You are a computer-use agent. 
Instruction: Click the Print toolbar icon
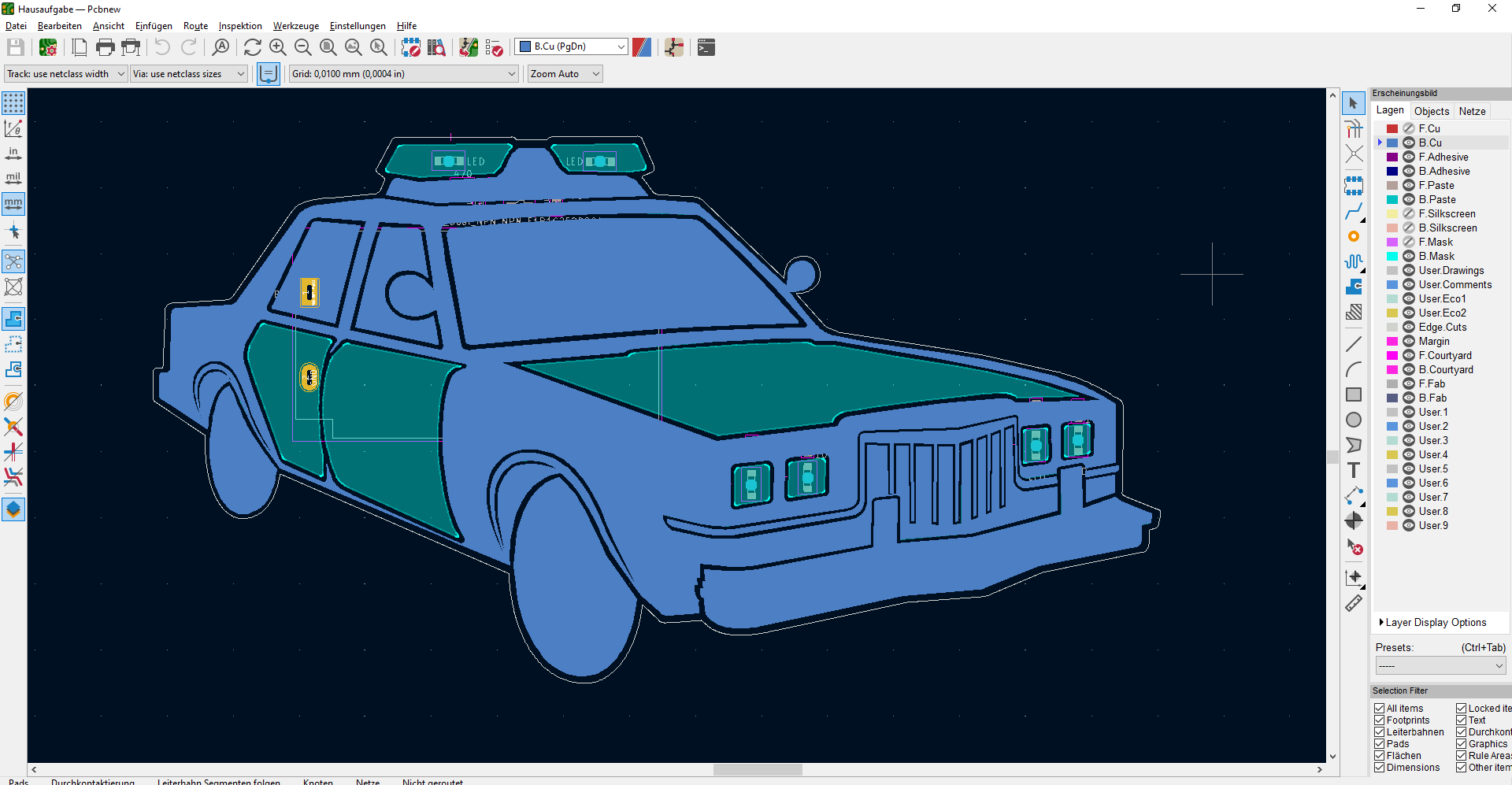pos(105,47)
